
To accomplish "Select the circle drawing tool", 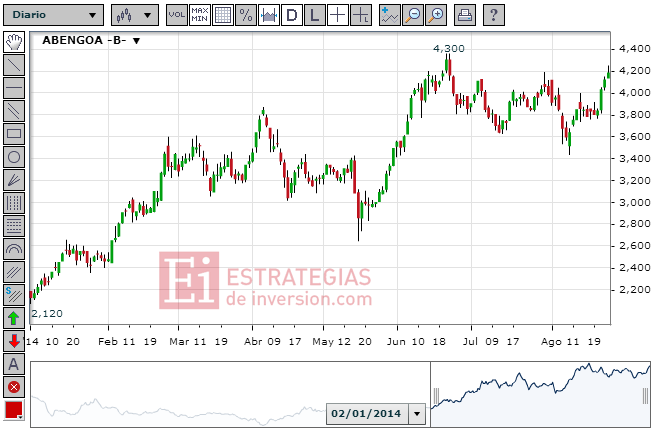I will (14, 157).
